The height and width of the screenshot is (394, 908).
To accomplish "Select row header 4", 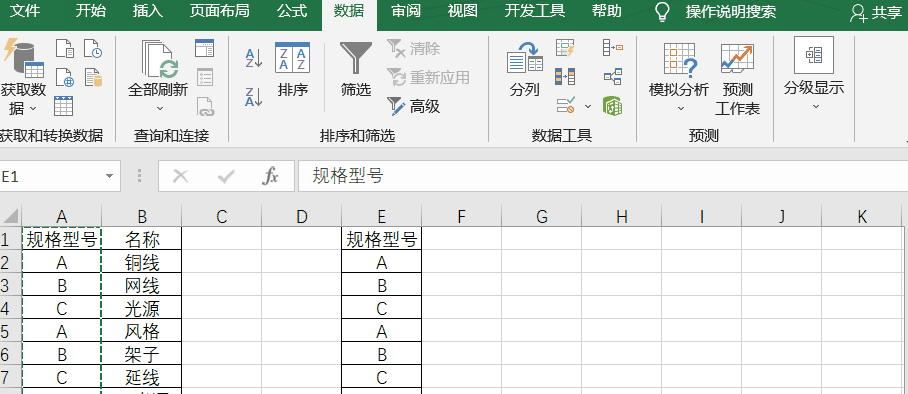I will pyautogui.click(x=10, y=308).
